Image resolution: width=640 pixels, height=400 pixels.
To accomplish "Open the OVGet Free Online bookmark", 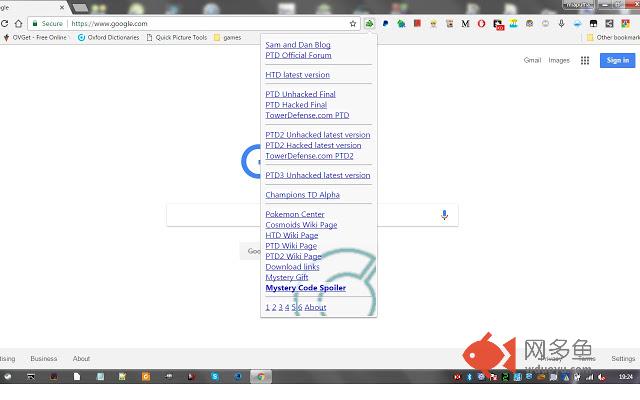I will pos(36,38).
